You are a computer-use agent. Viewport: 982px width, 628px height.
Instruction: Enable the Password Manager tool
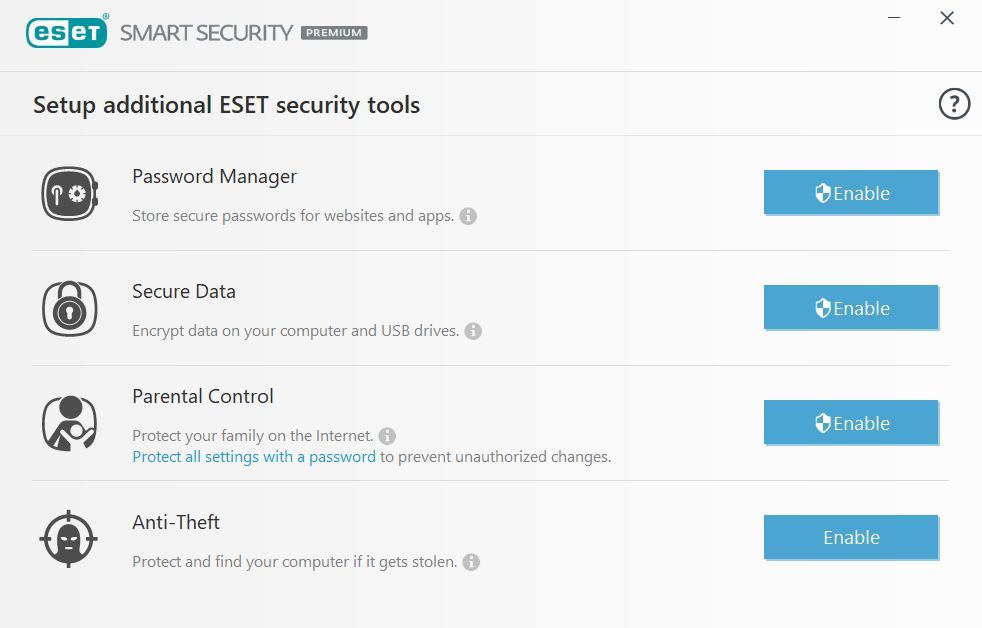coord(851,193)
